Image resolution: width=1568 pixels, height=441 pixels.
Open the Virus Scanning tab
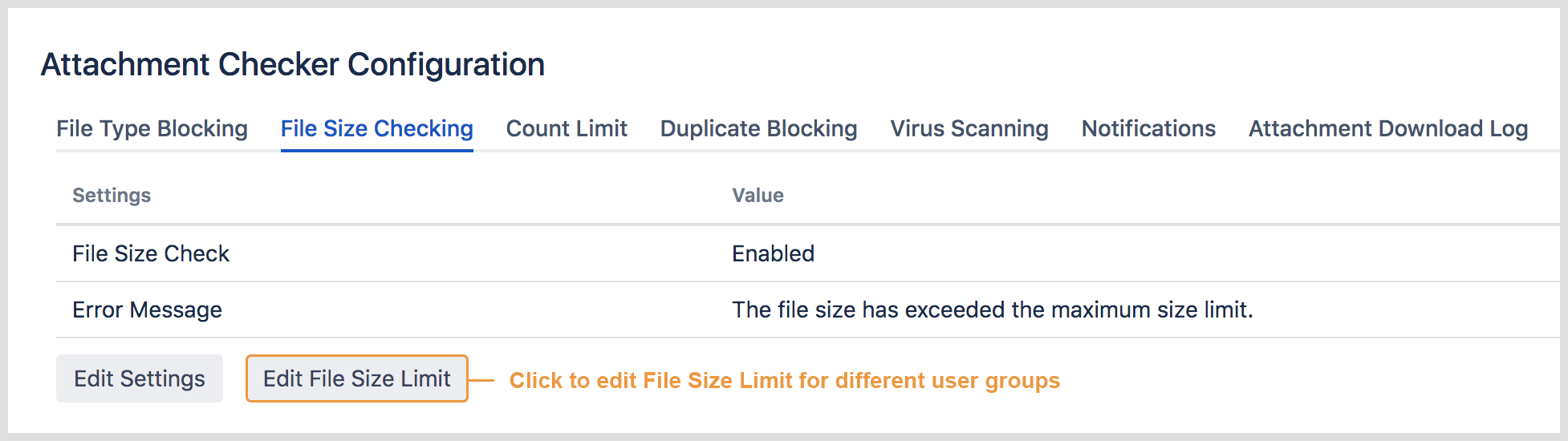(x=969, y=128)
